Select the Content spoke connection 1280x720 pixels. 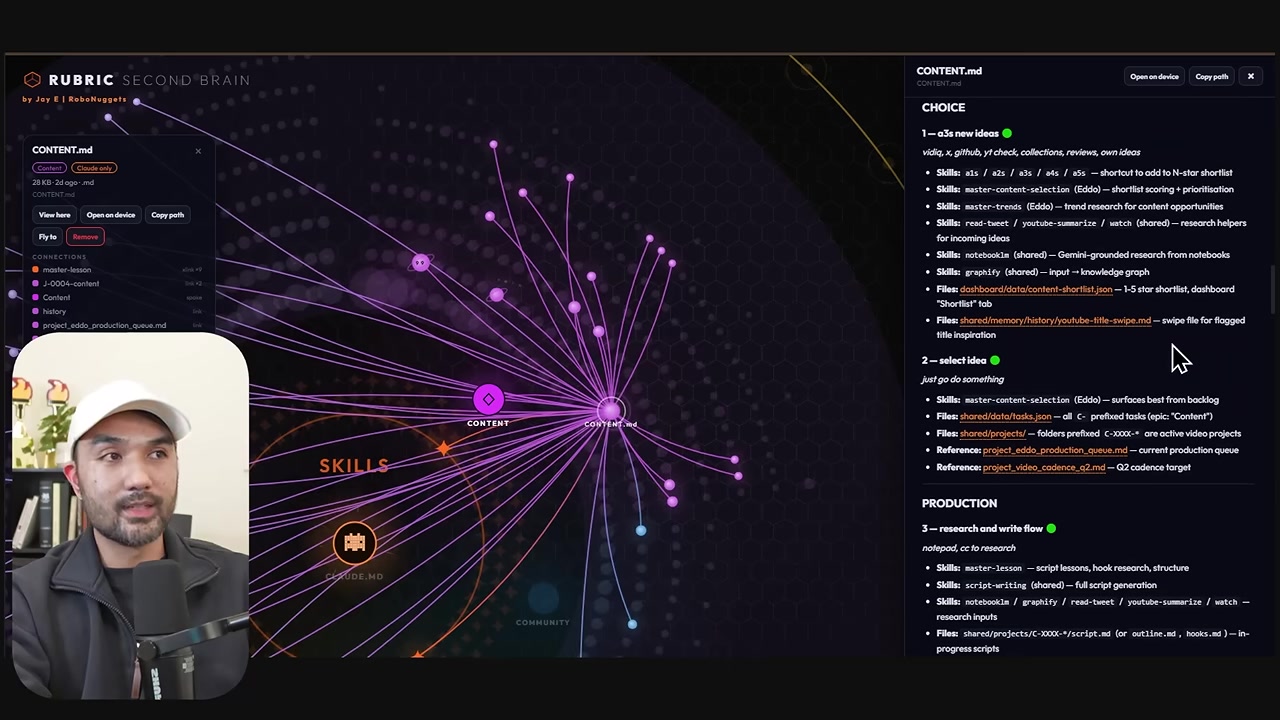coord(117,298)
